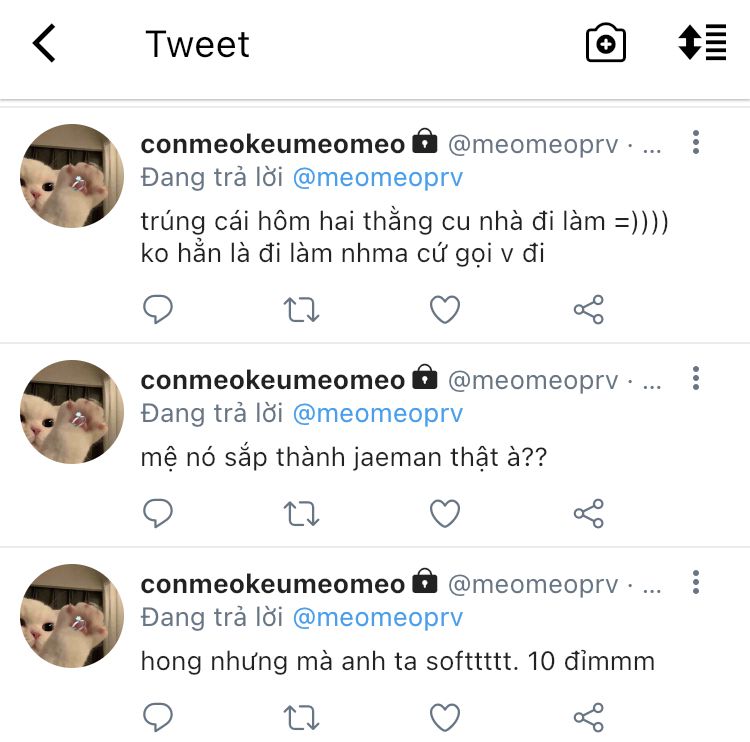The image size is (750, 742).
Task: Open more options on the jaeman tweet
Action: pyautogui.click(x=696, y=378)
